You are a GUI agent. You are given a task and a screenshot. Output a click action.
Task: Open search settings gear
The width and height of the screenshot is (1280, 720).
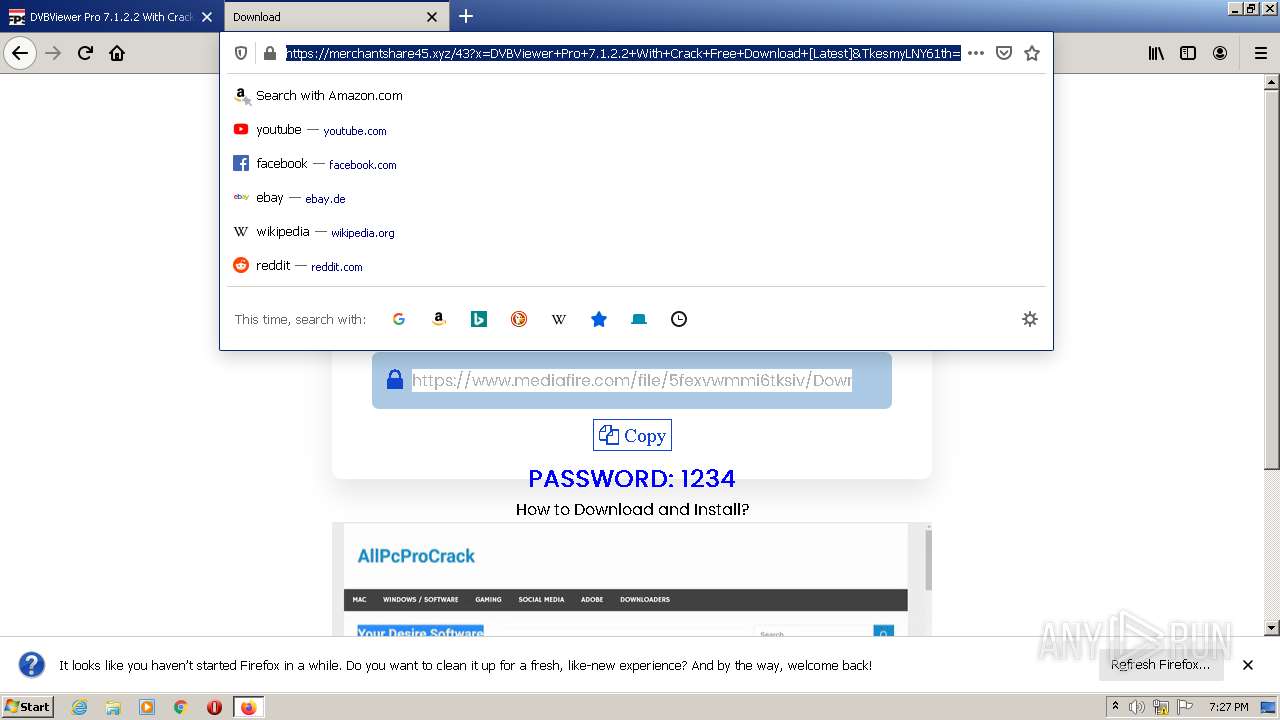(x=1030, y=319)
